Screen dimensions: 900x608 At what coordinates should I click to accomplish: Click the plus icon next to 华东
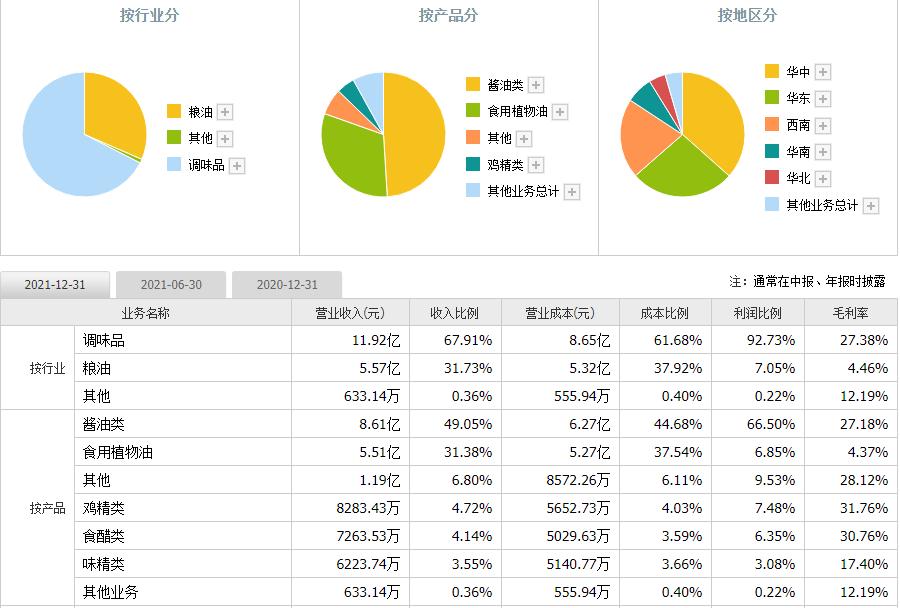pyautogui.click(x=823, y=98)
